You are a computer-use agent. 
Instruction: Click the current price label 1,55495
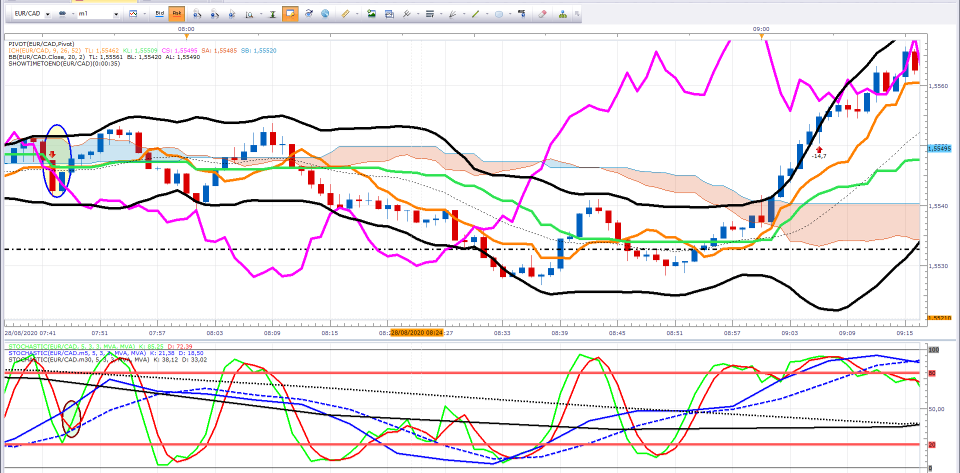(939, 148)
